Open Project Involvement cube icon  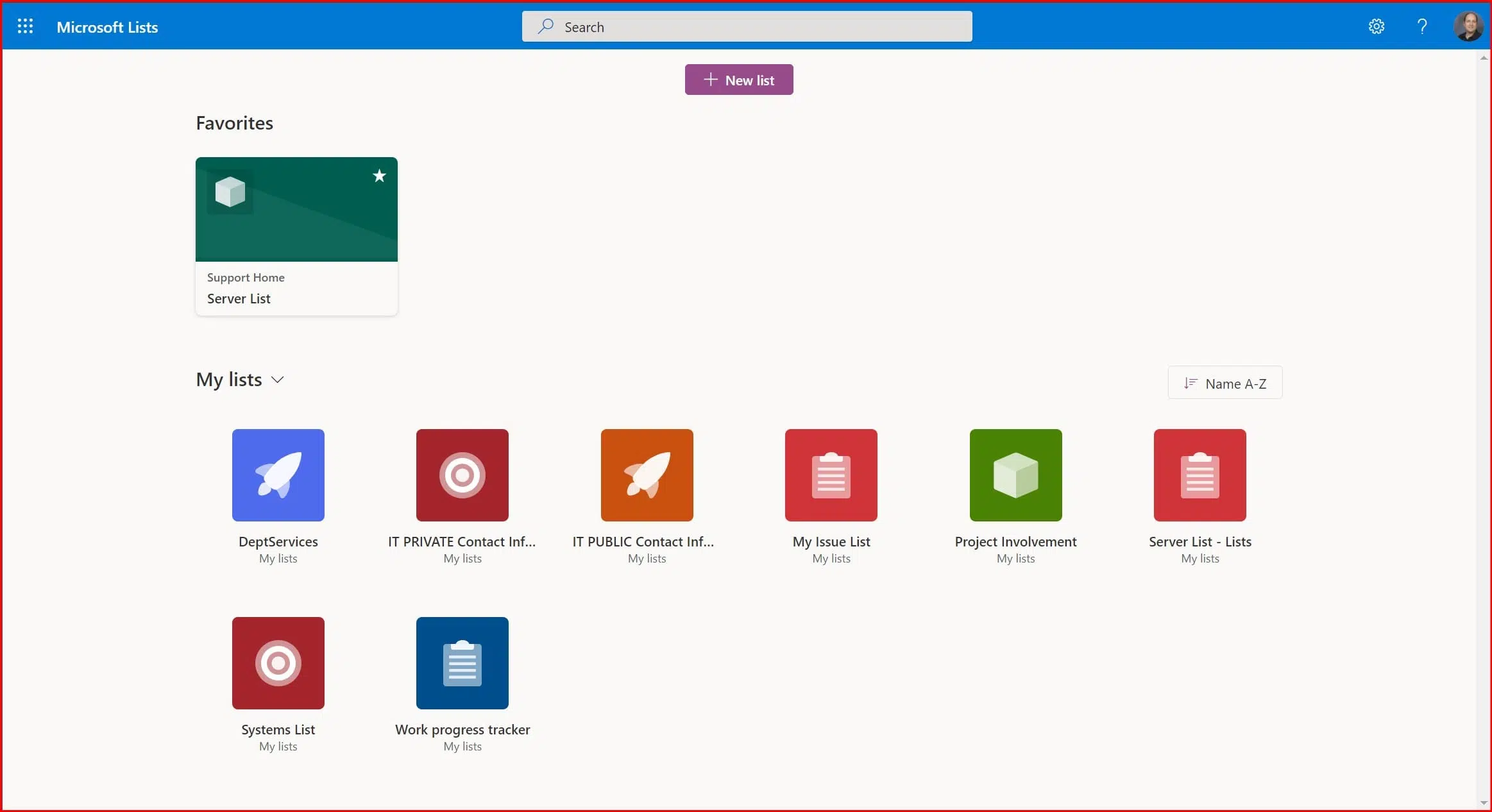(x=1016, y=475)
